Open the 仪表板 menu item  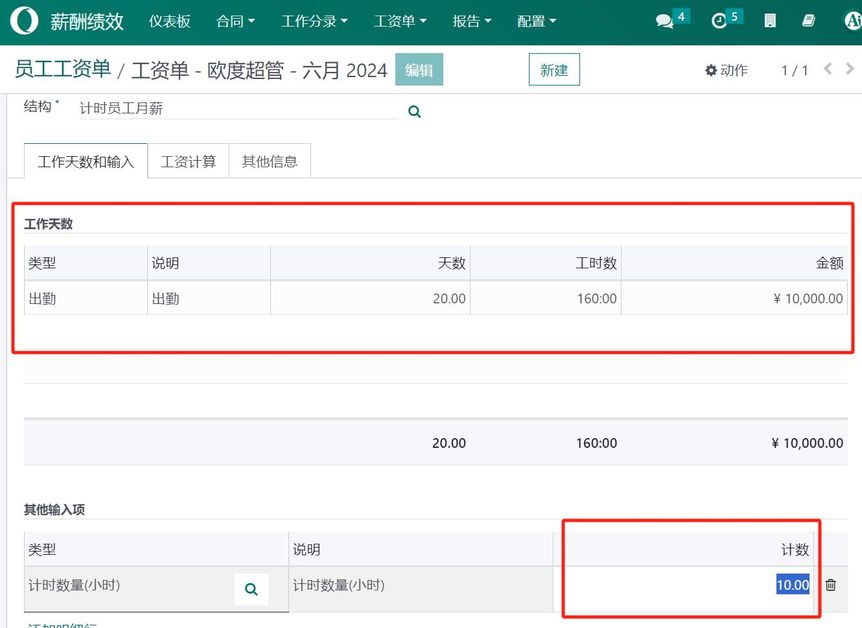click(169, 21)
